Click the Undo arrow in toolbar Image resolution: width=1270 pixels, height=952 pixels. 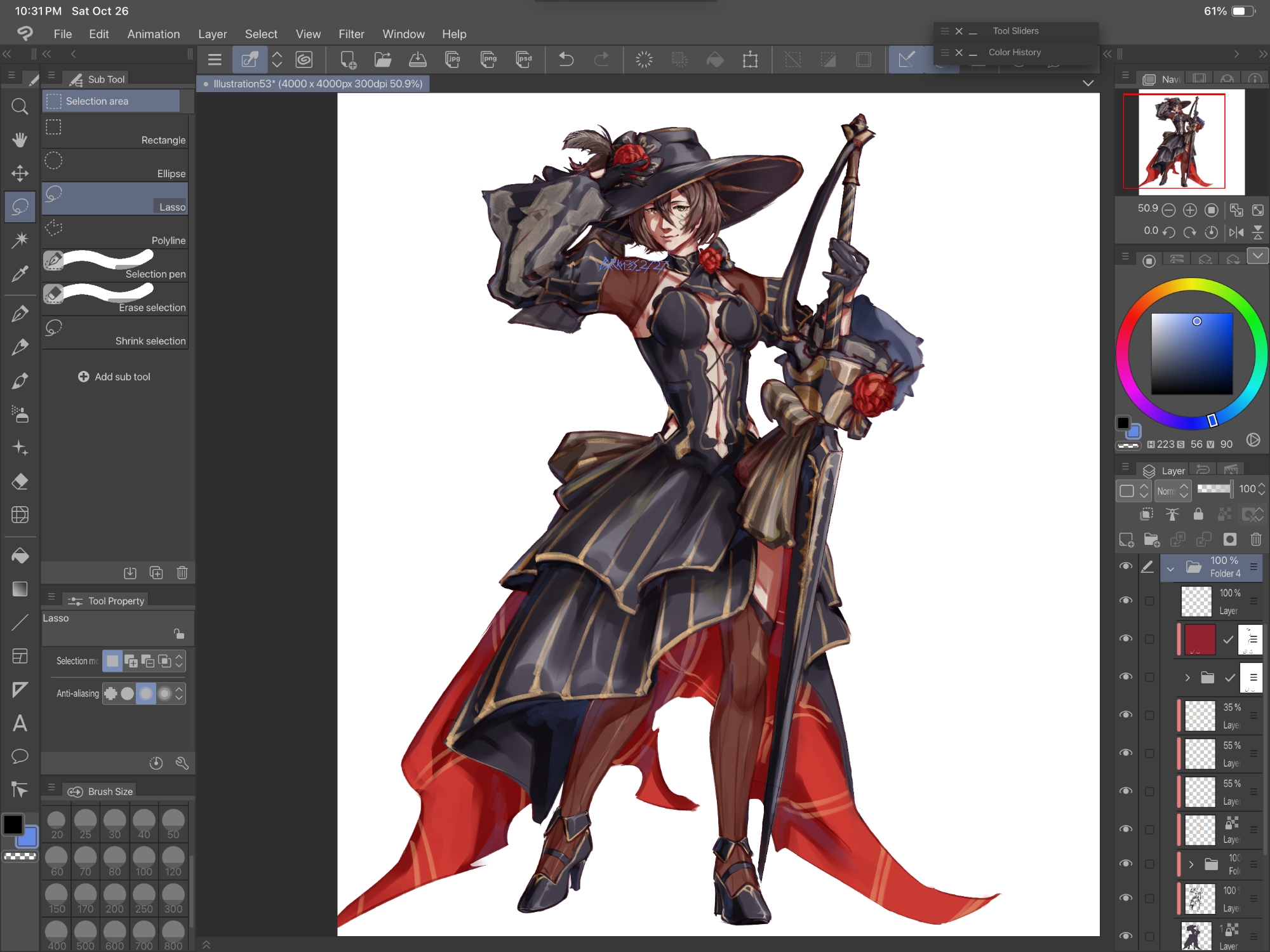click(566, 60)
